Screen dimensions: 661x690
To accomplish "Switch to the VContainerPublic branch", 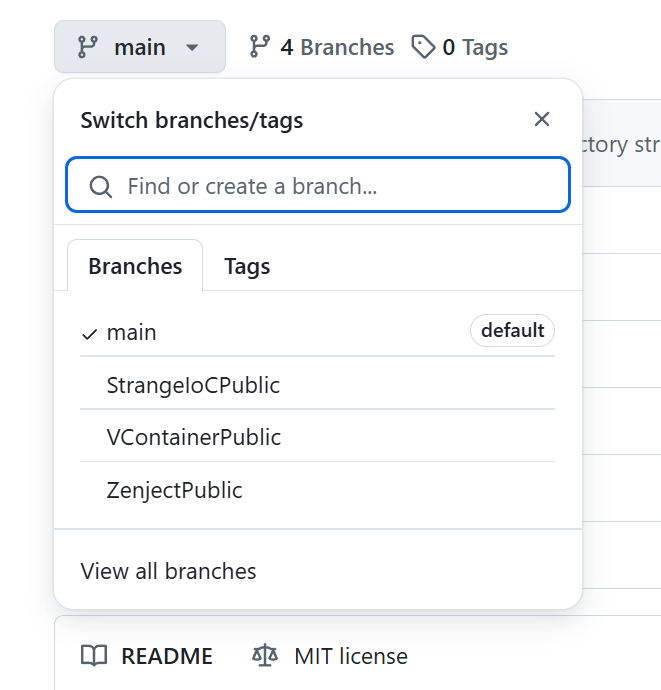I will tap(317, 437).
